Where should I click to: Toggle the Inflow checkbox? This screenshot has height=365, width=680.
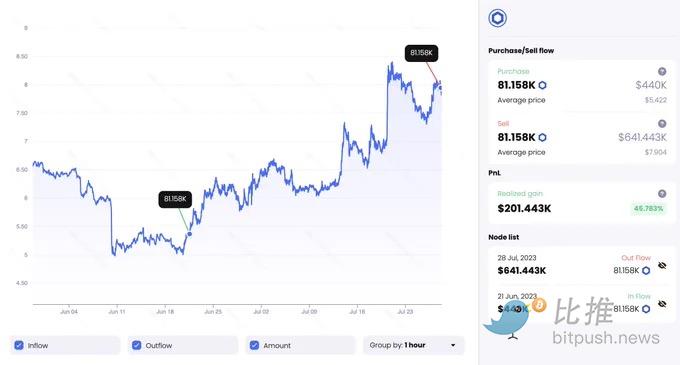pyautogui.click(x=19, y=345)
